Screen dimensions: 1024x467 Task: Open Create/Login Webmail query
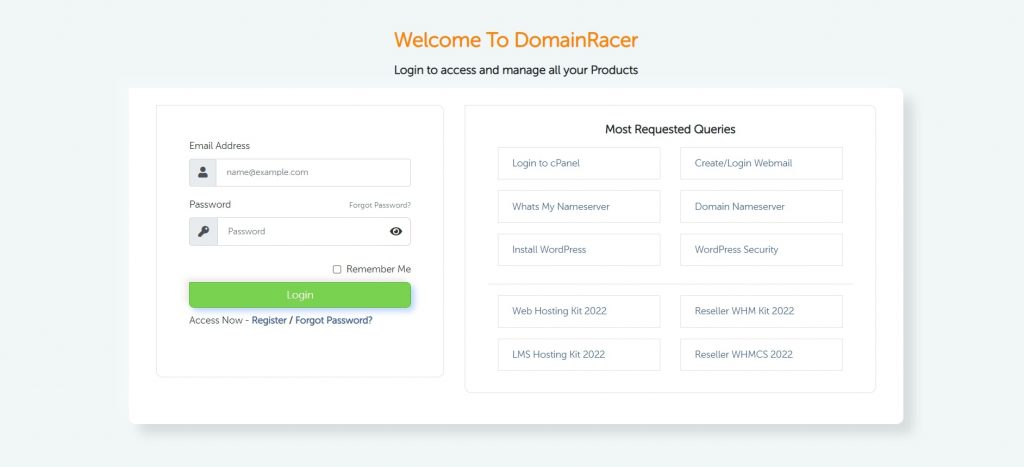coord(761,163)
